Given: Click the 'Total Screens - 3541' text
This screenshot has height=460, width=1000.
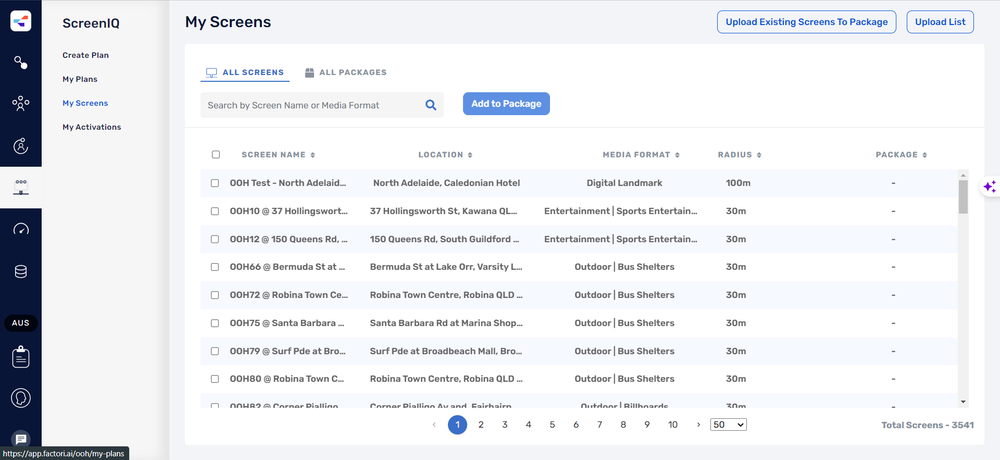Looking at the screenshot, I should (x=927, y=425).
